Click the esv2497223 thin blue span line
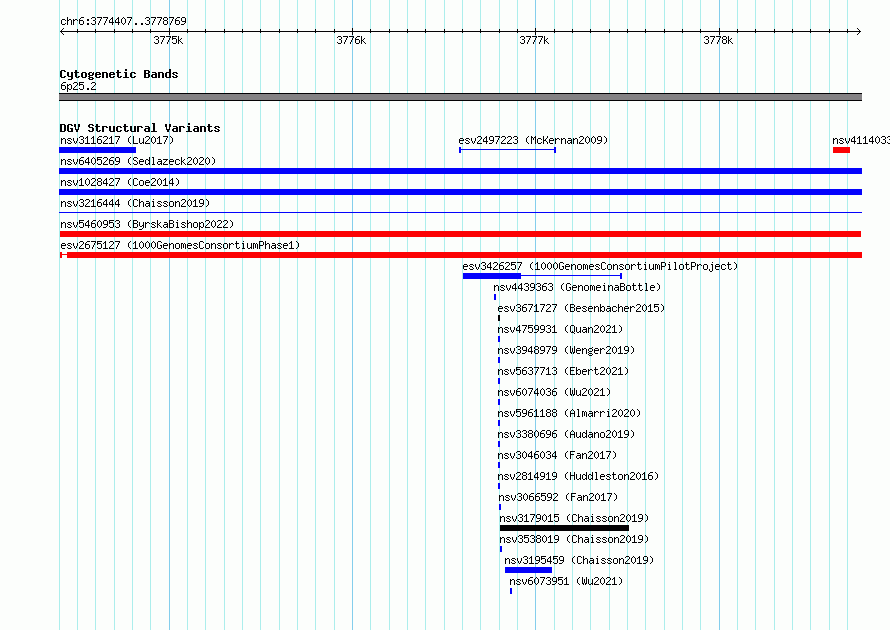890x630 pixels. click(507, 150)
